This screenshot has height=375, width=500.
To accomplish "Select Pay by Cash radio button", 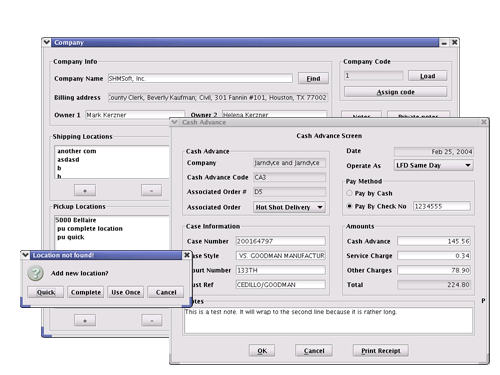I will point(349,193).
